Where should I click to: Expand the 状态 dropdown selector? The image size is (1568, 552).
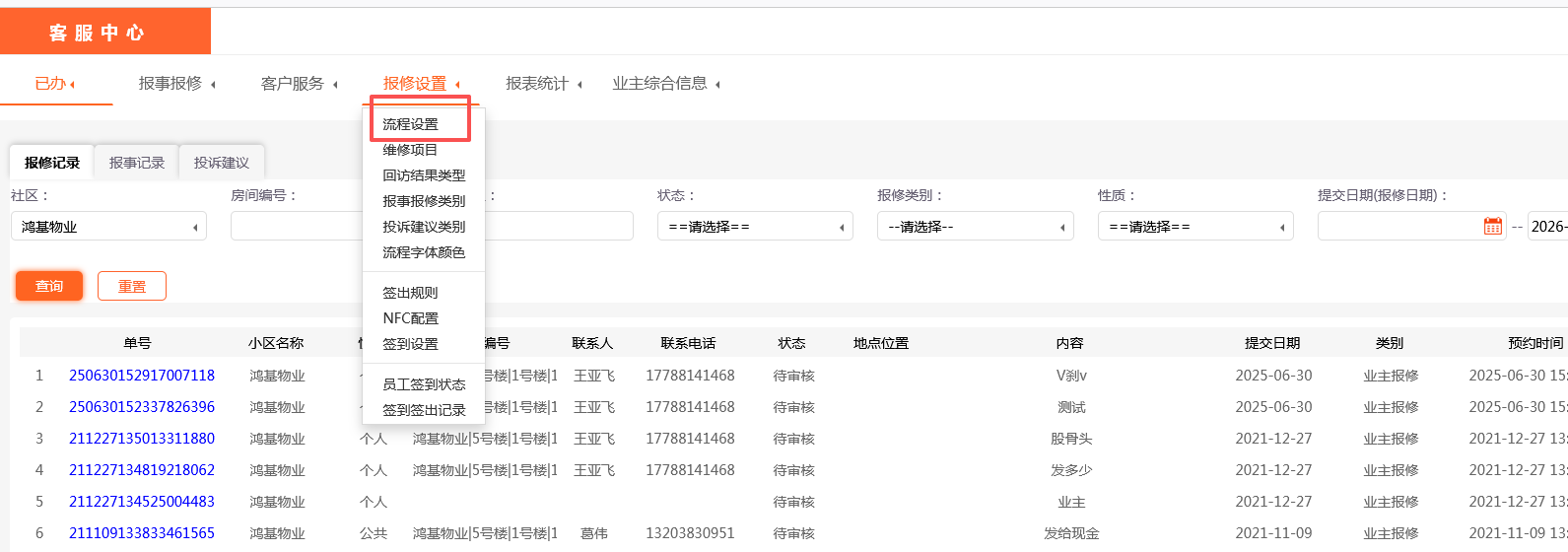754,227
